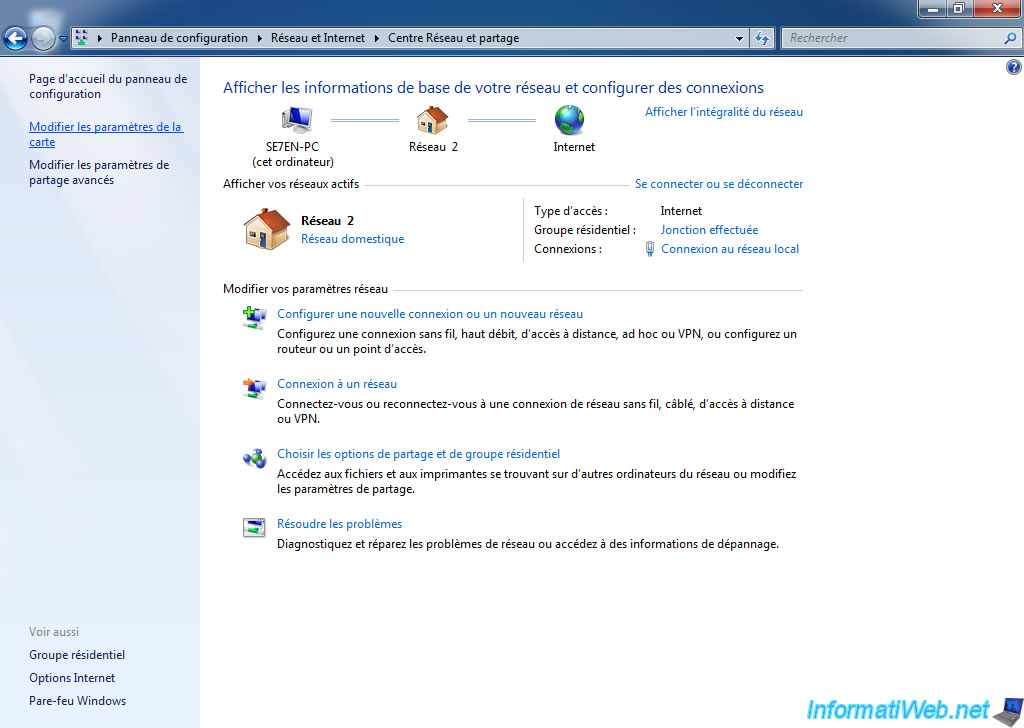Open Modifier les paramètres de la carte
The width and height of the screenshot is (1024, 728).
106,135
